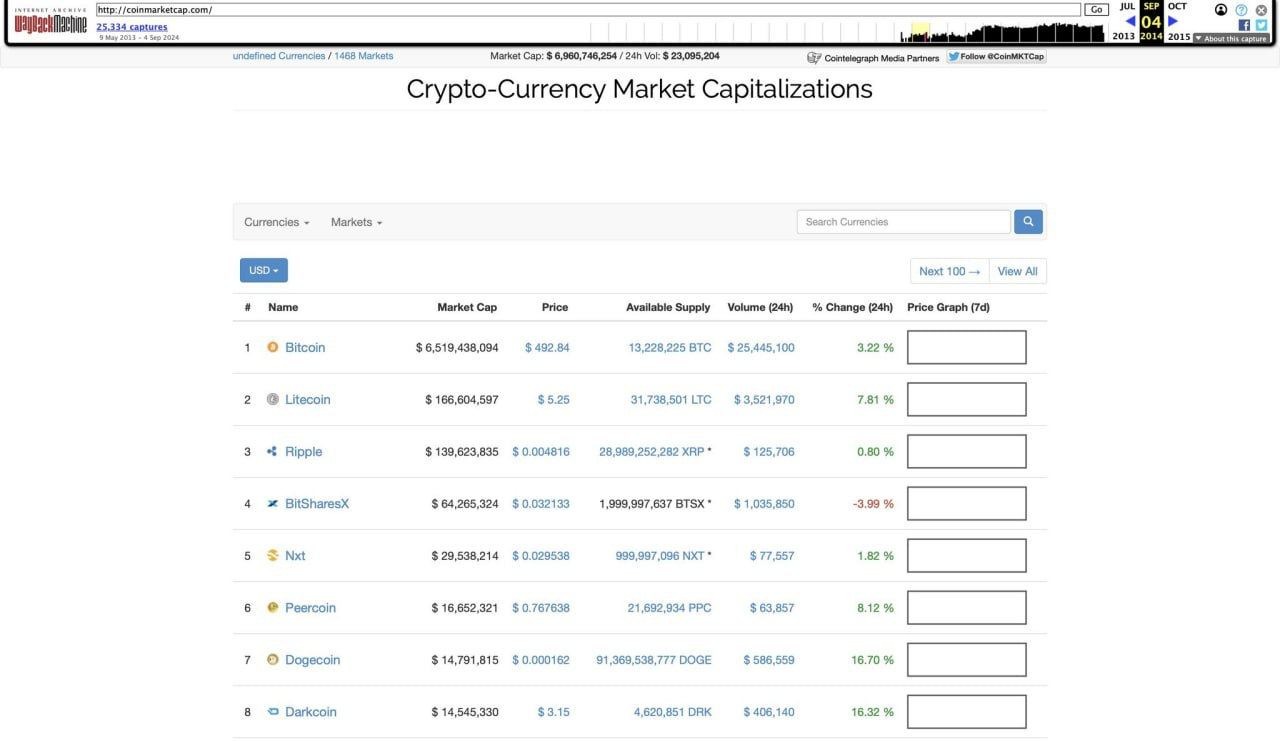The image size is (1280, 741).
Task: Sort table by Name column header
Action: point(283,307)
